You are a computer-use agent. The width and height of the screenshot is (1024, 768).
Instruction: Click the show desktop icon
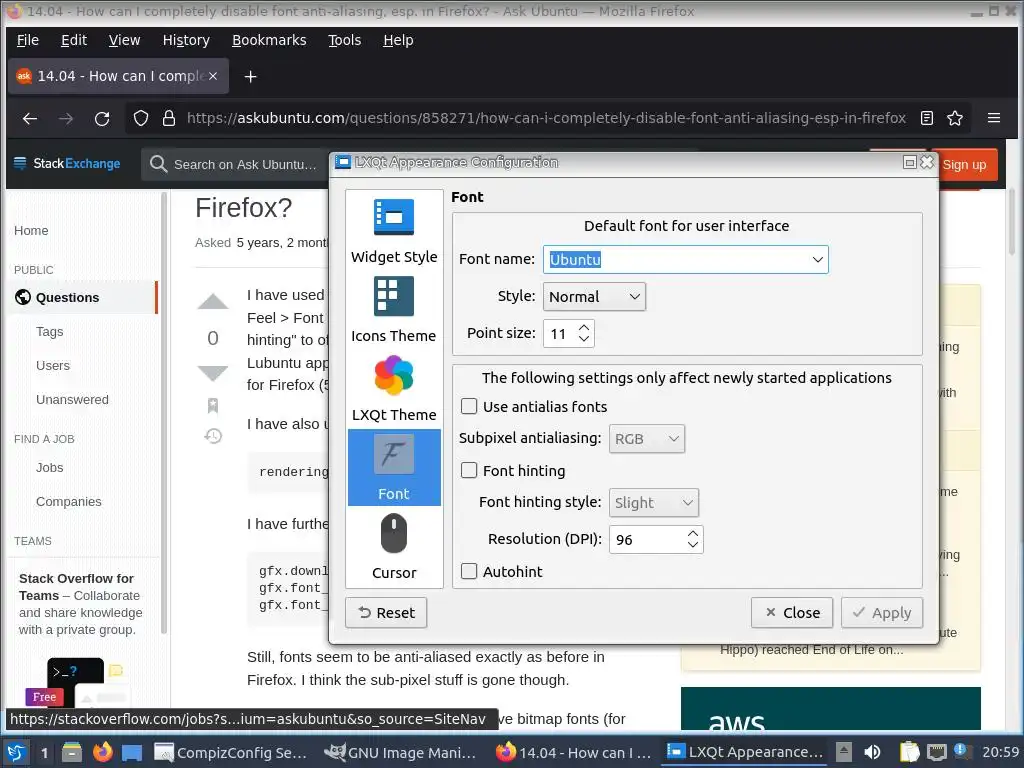pos(132,753)
